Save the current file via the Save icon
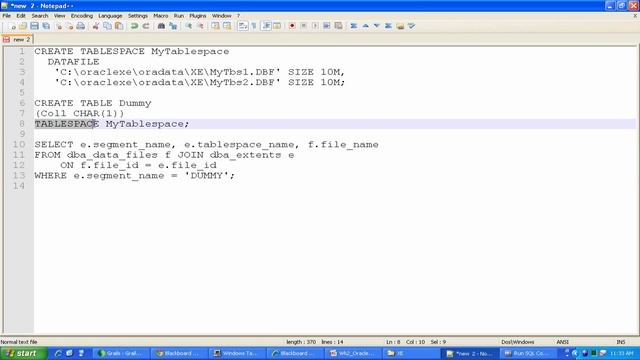The height and width of the screenshot is (360, 640). point(35,26)
